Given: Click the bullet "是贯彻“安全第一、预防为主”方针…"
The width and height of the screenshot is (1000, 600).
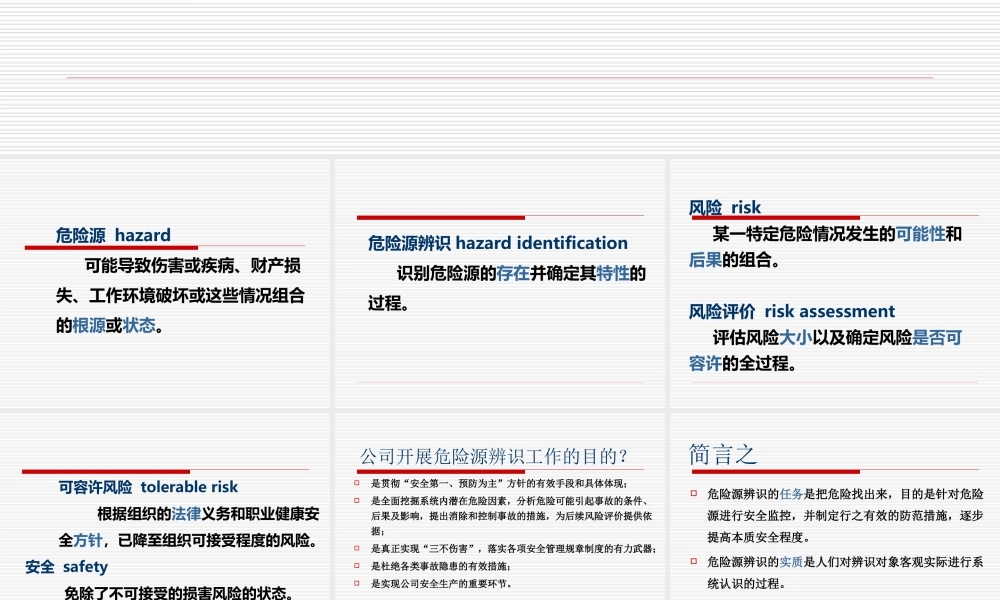Looking at the screenshot, I should [499, 483].
